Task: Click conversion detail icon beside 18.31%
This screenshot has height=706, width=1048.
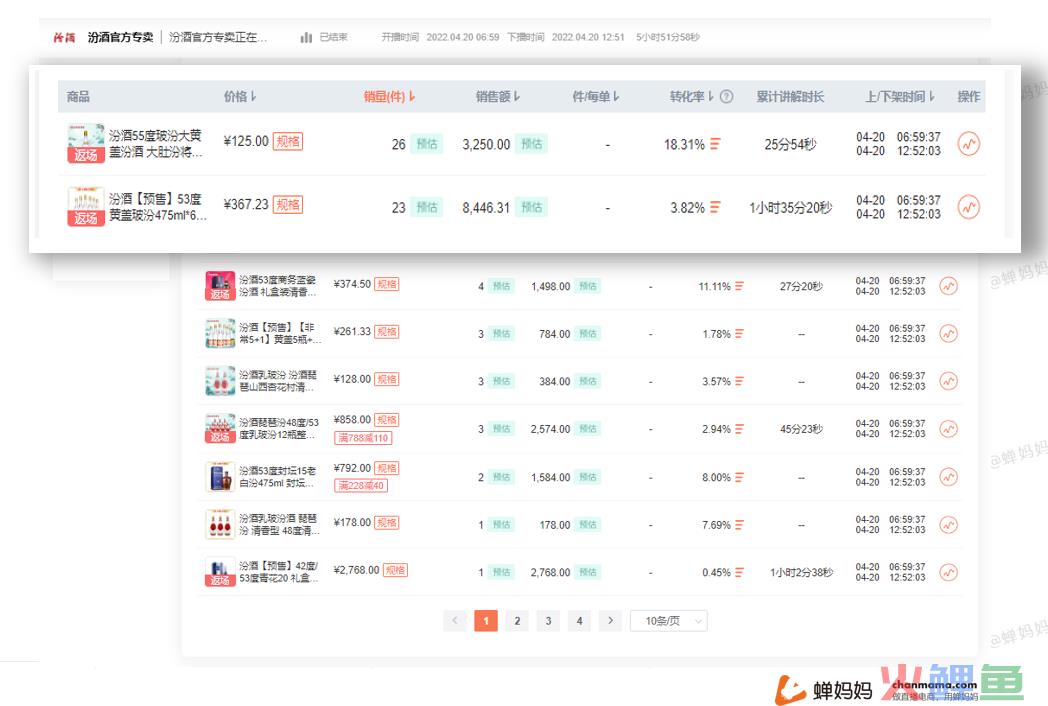Action: pyautogui.click(x=715, y=144)
